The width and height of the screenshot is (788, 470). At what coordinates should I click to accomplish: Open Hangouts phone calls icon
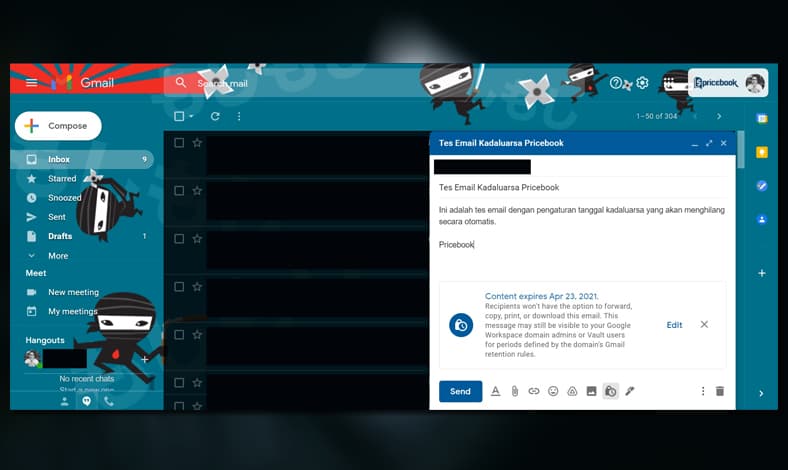[x=109, y=401]
